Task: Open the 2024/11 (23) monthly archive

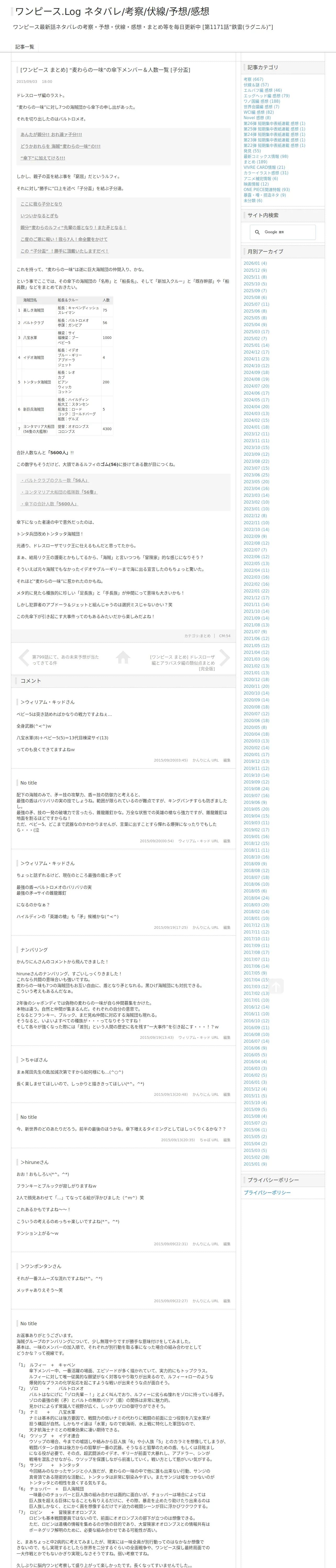Action: [256, 359]
